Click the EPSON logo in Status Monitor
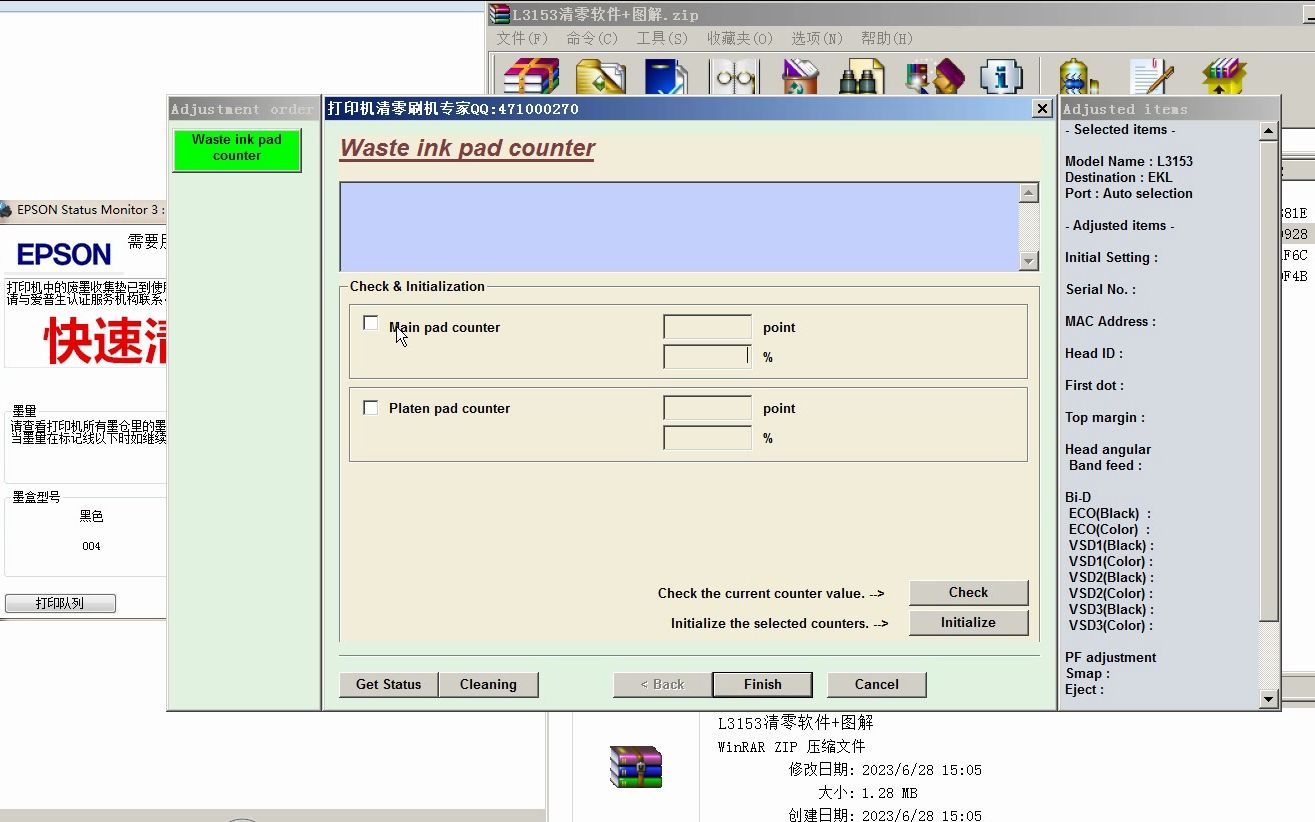 pos(64,254)
